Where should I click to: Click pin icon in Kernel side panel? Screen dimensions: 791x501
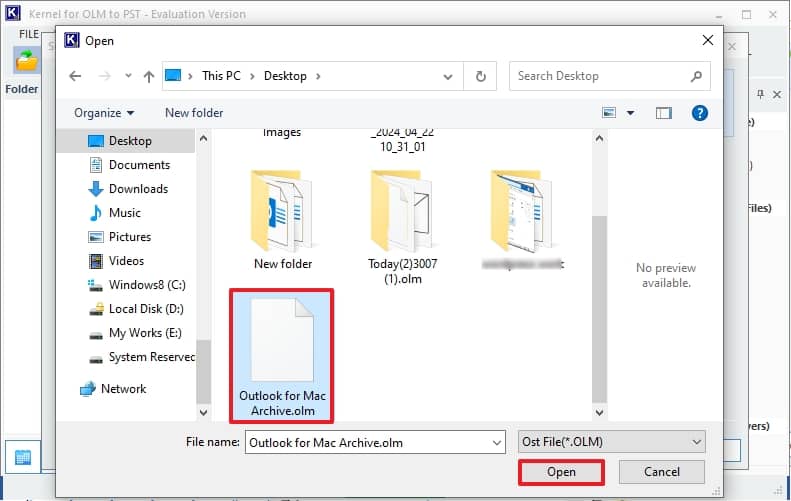(760, 94)
